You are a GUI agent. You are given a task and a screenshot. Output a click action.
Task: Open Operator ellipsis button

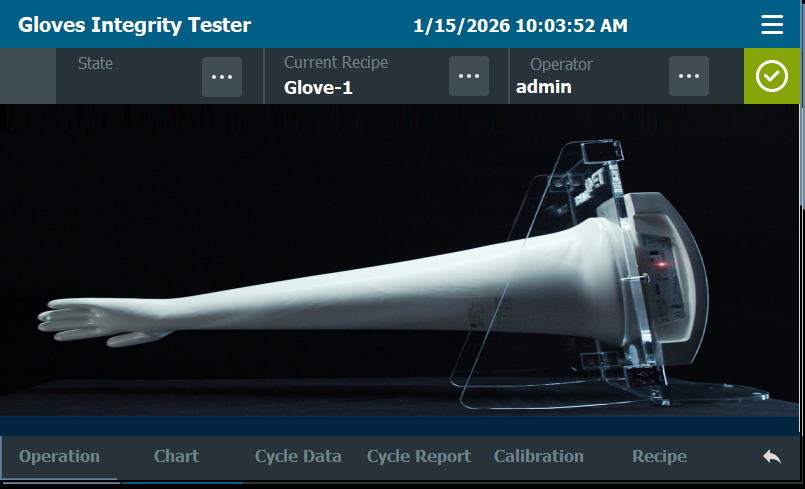pyautogui.click(x=688, y=76)
